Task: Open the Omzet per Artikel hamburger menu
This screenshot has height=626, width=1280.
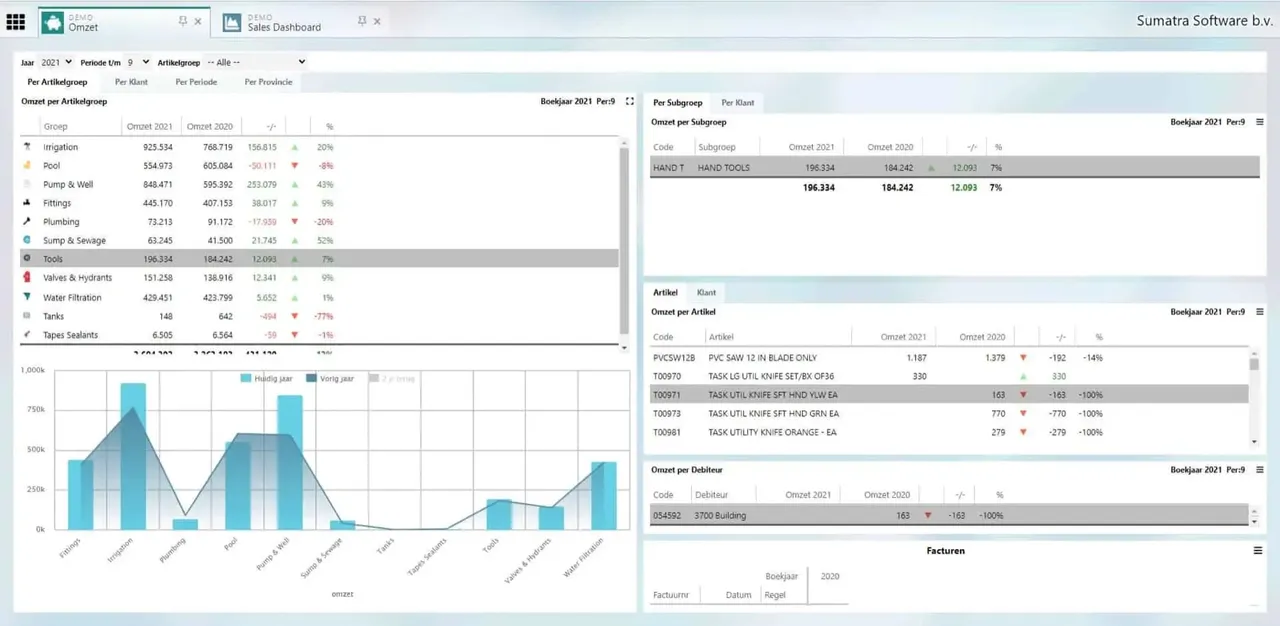Action: 1259,312
